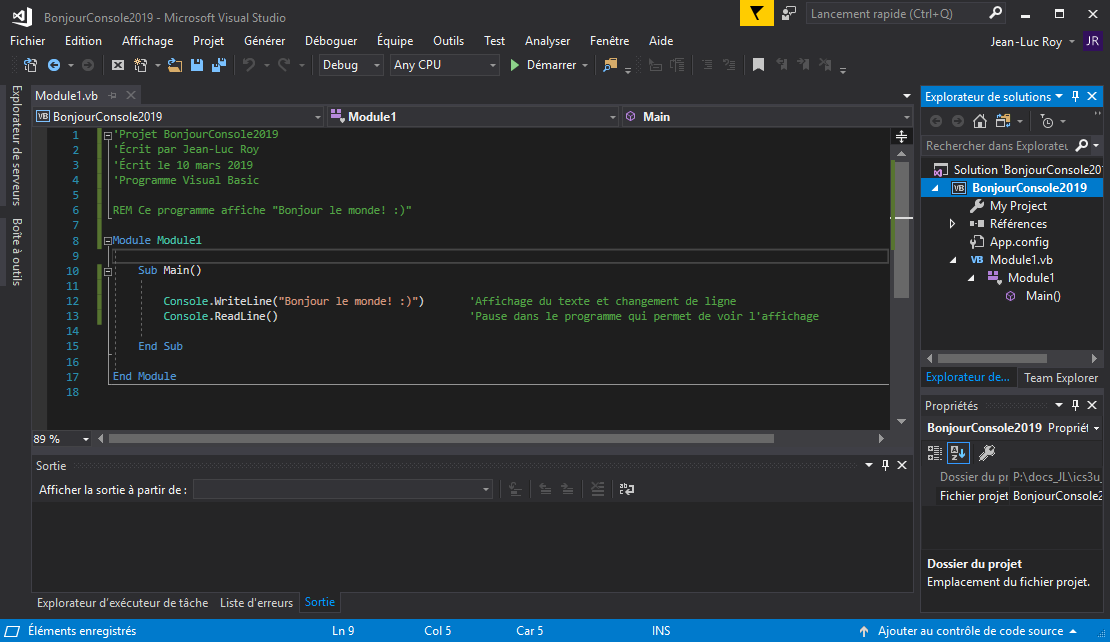Open the Générer menu
1110x642 pixels.
(x=265, y=41)
